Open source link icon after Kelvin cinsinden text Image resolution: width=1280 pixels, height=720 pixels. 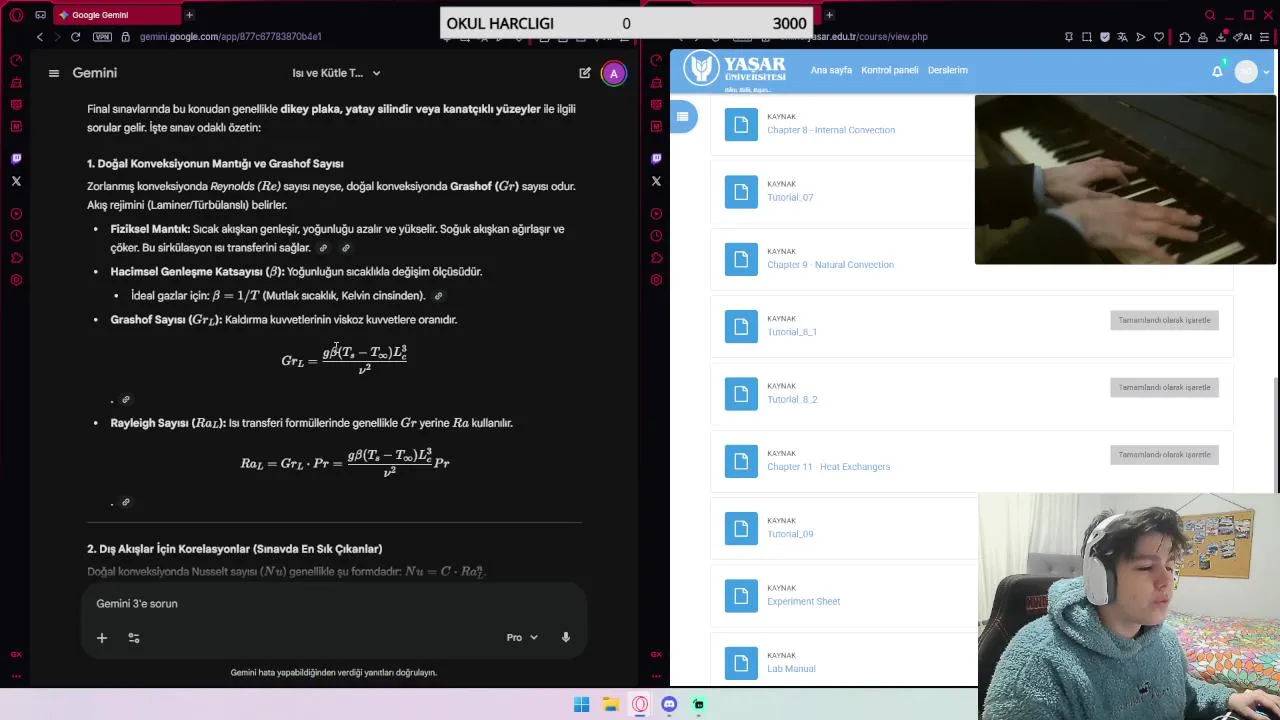438,296
